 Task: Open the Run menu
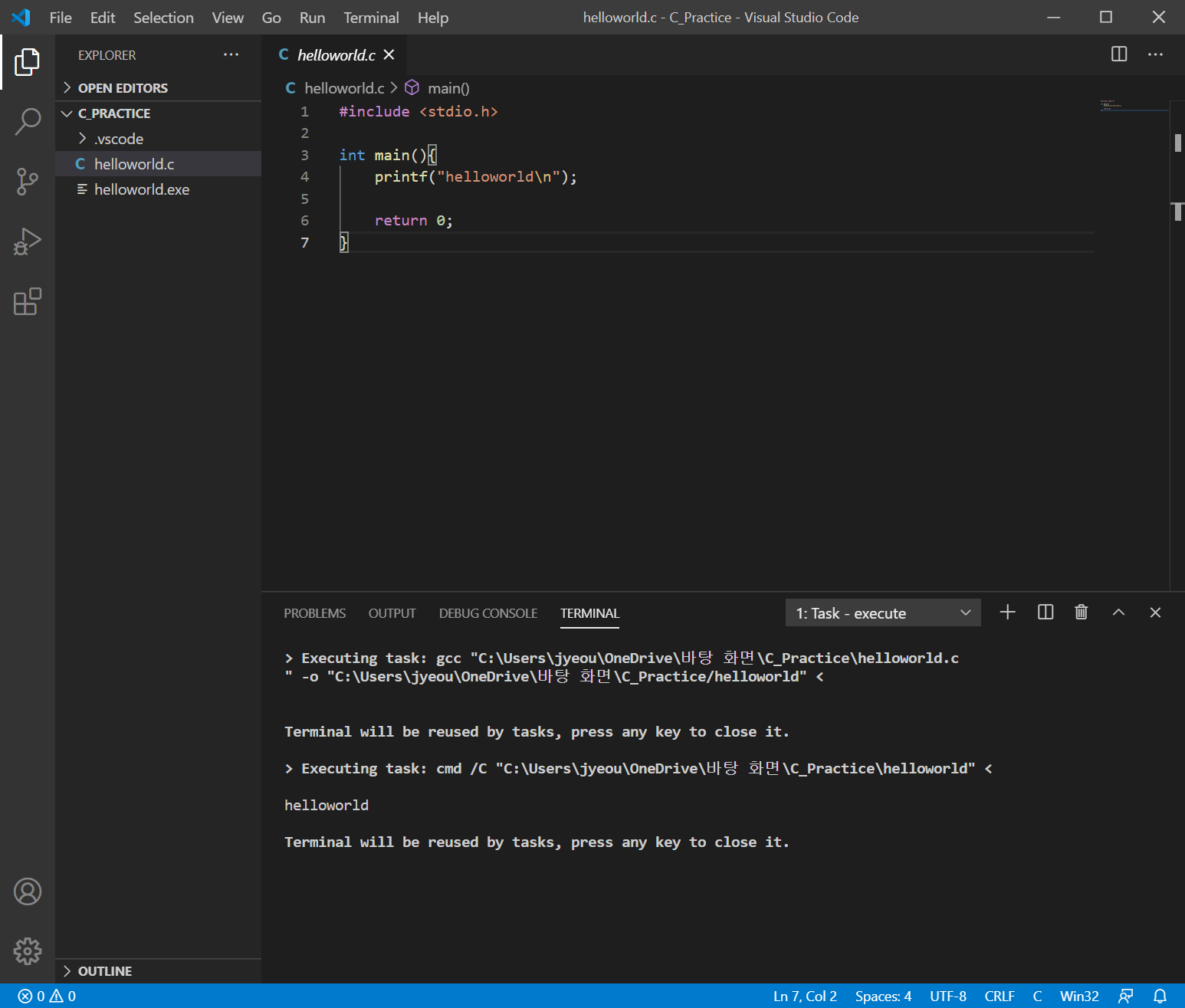pyautogui.click(x=312, y=18)
